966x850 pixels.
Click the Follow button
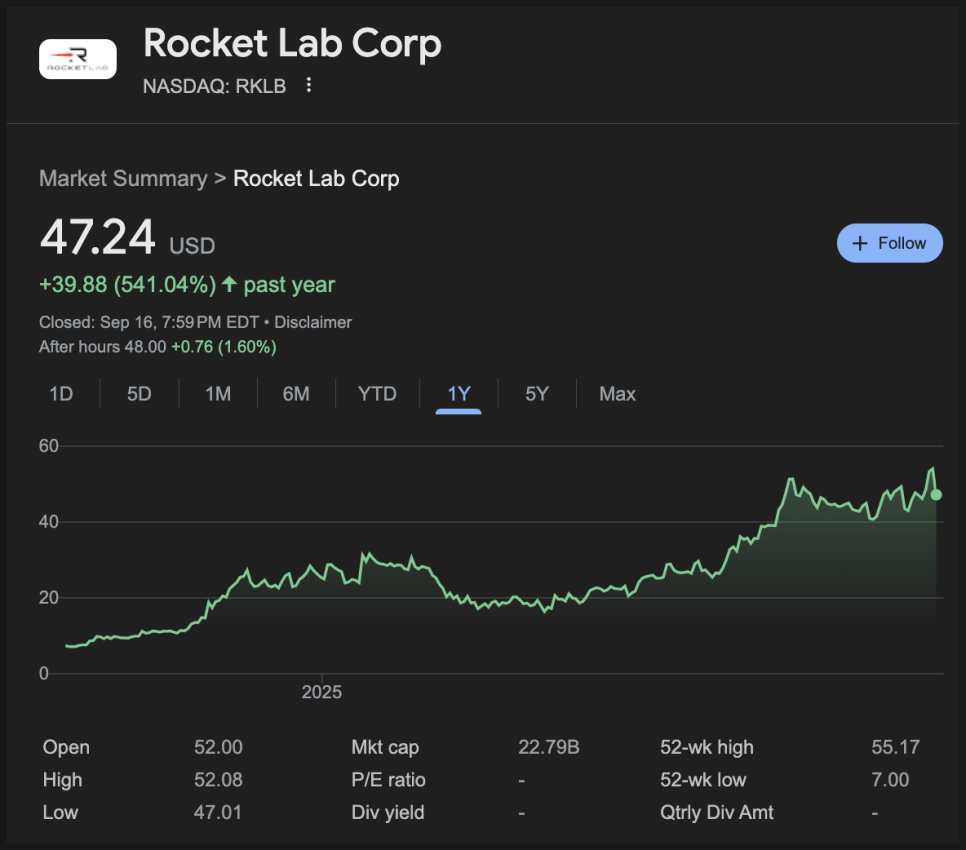pos(890,243)
